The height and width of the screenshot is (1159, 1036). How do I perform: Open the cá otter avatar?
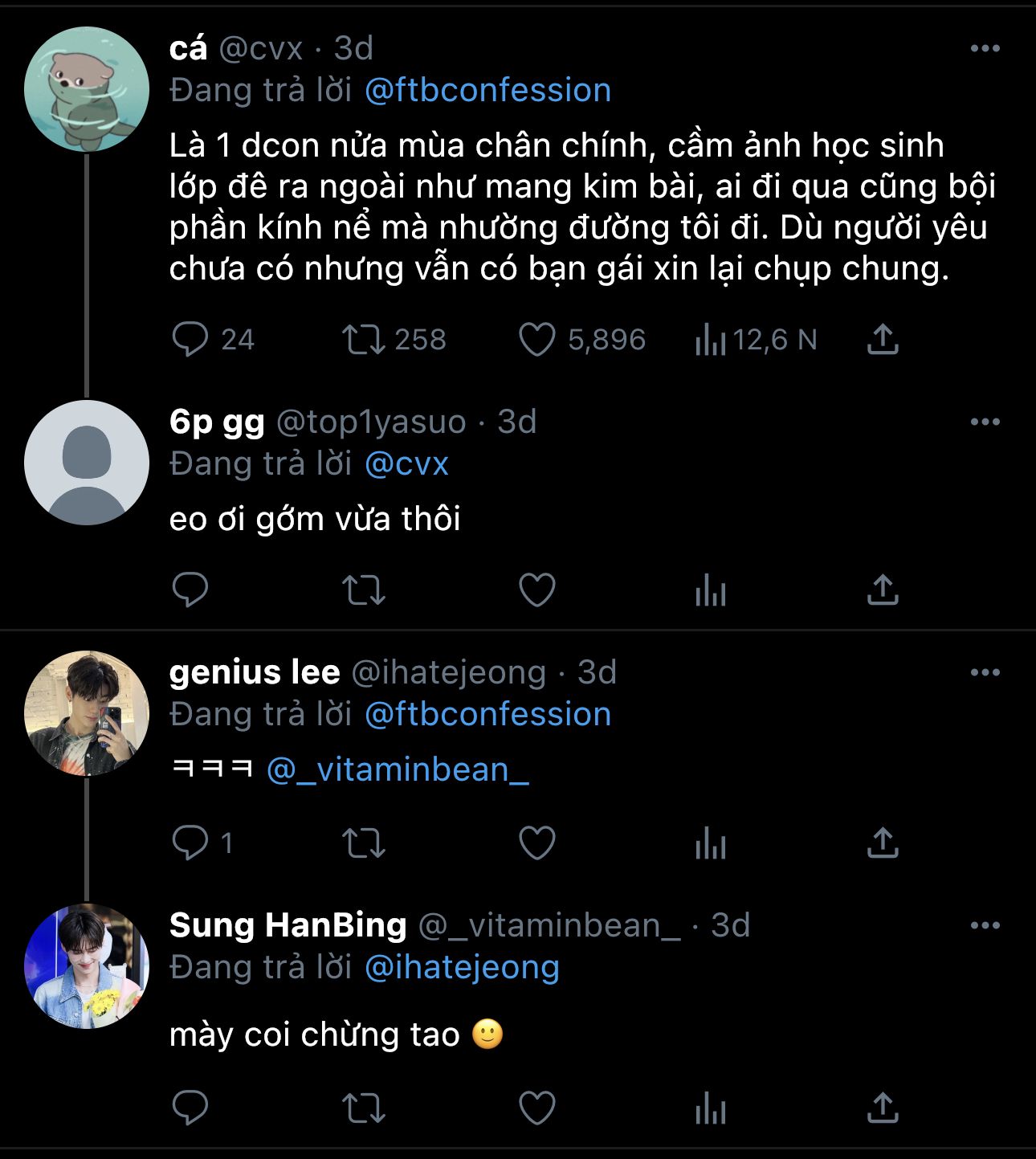(87, 89)
